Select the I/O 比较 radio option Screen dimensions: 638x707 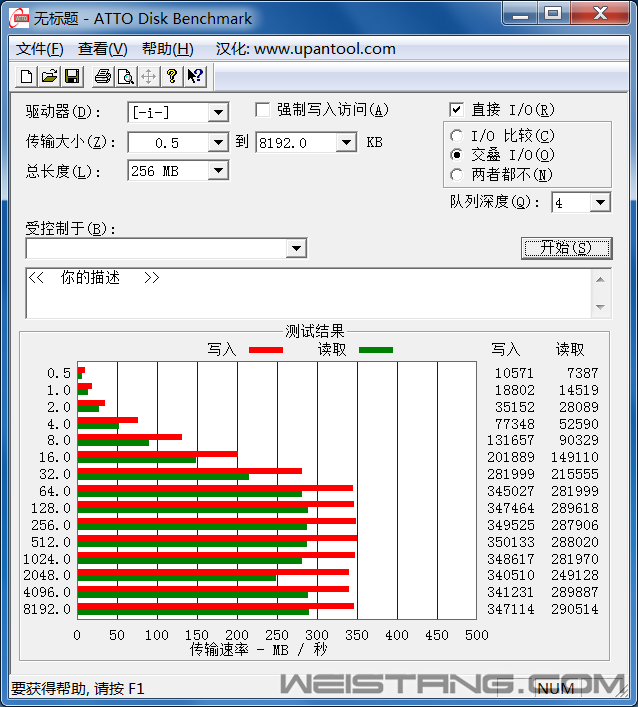(x=456, y=136)
